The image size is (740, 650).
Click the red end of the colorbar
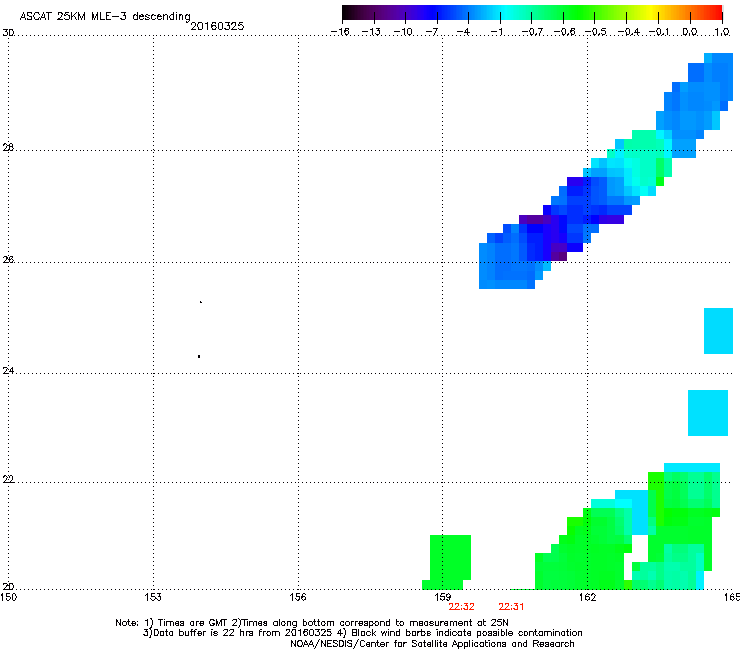click(x=715, y=12)
